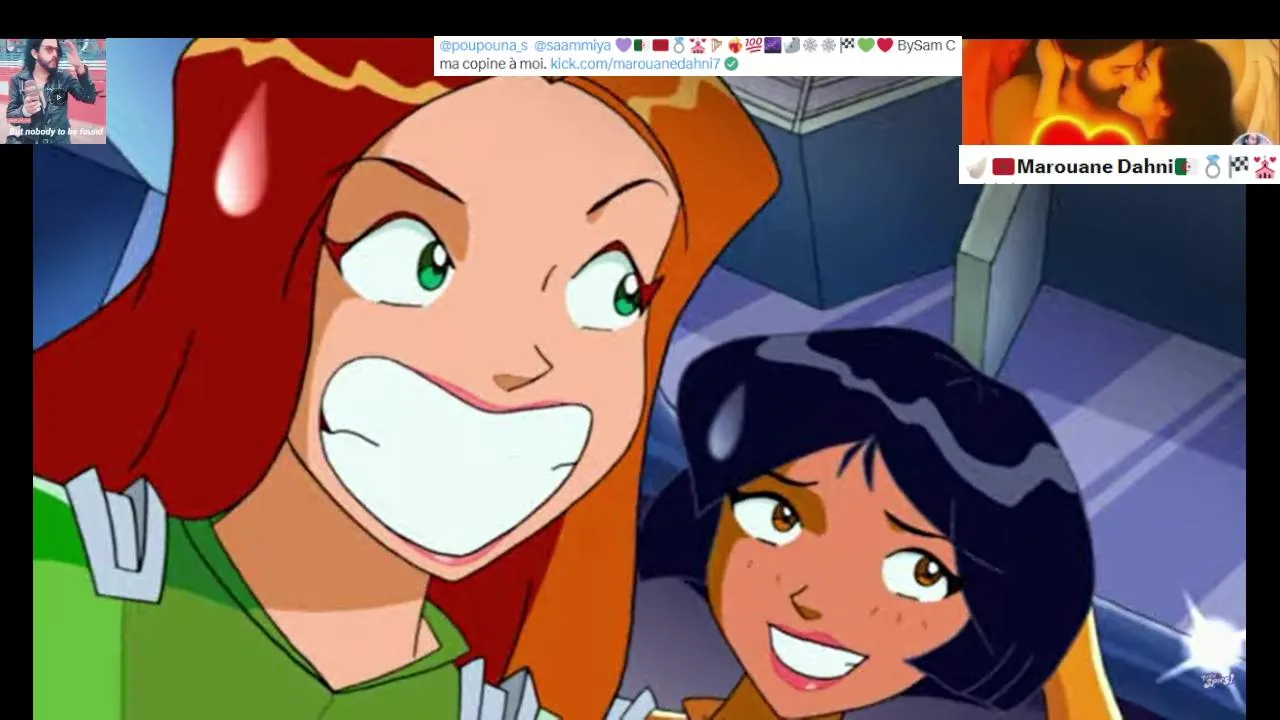Screen dimensions: 1280x720
Task: Click the "BySam C" text in the banner
Action: tap(926, 46)
